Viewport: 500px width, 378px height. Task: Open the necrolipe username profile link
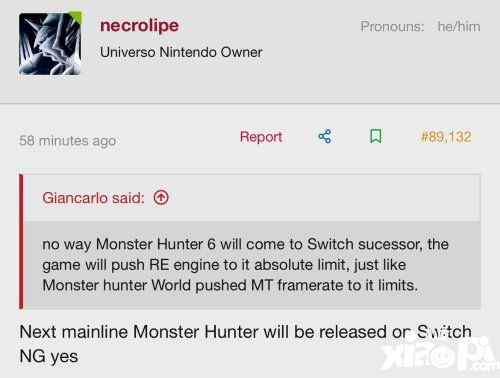tap(139, 25)
